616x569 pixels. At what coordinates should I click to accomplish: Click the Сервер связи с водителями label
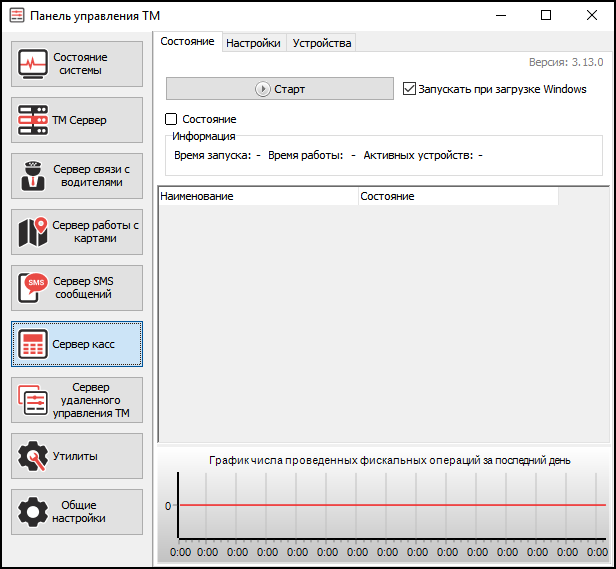[92, 176]
